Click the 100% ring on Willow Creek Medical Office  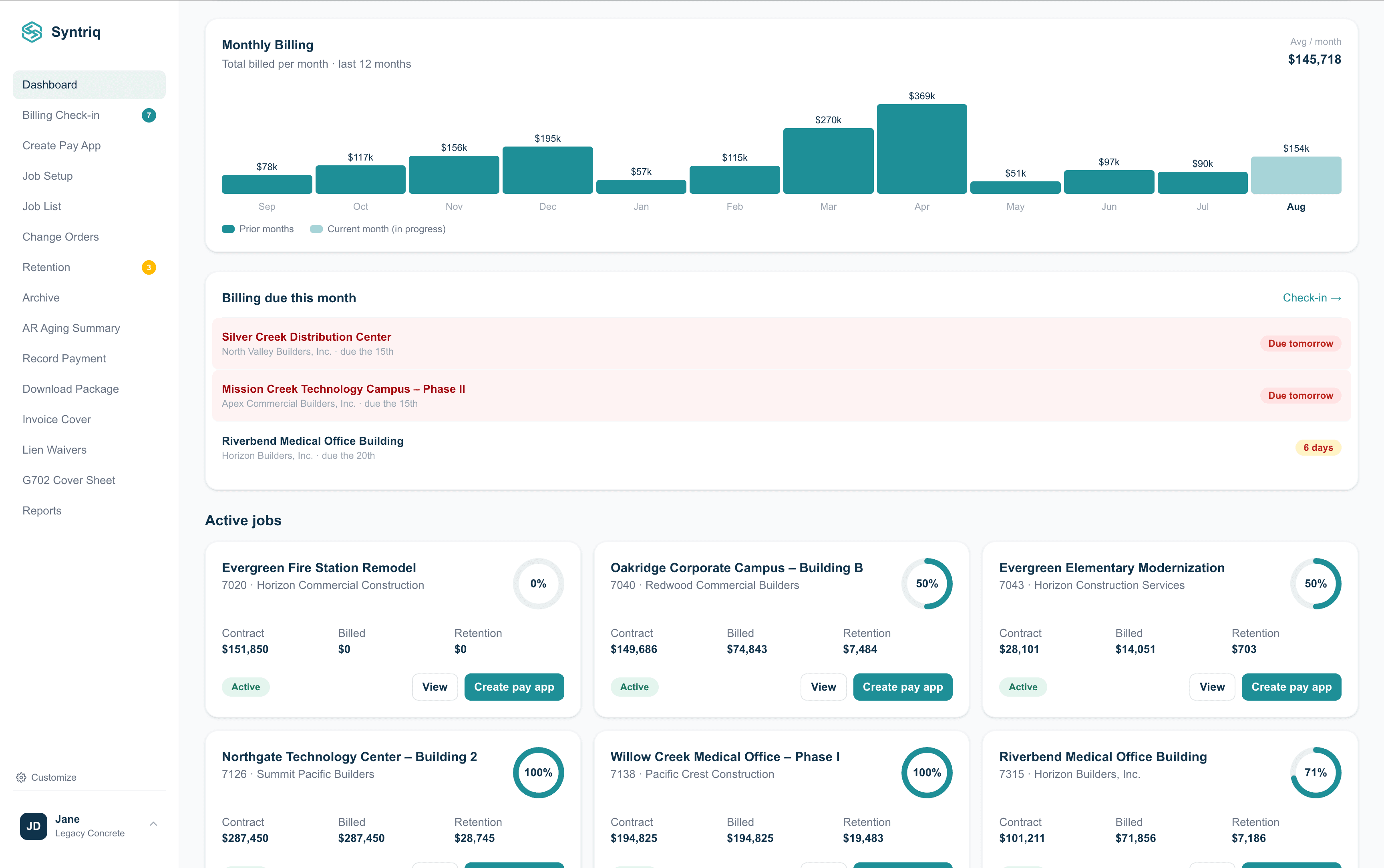927,773
